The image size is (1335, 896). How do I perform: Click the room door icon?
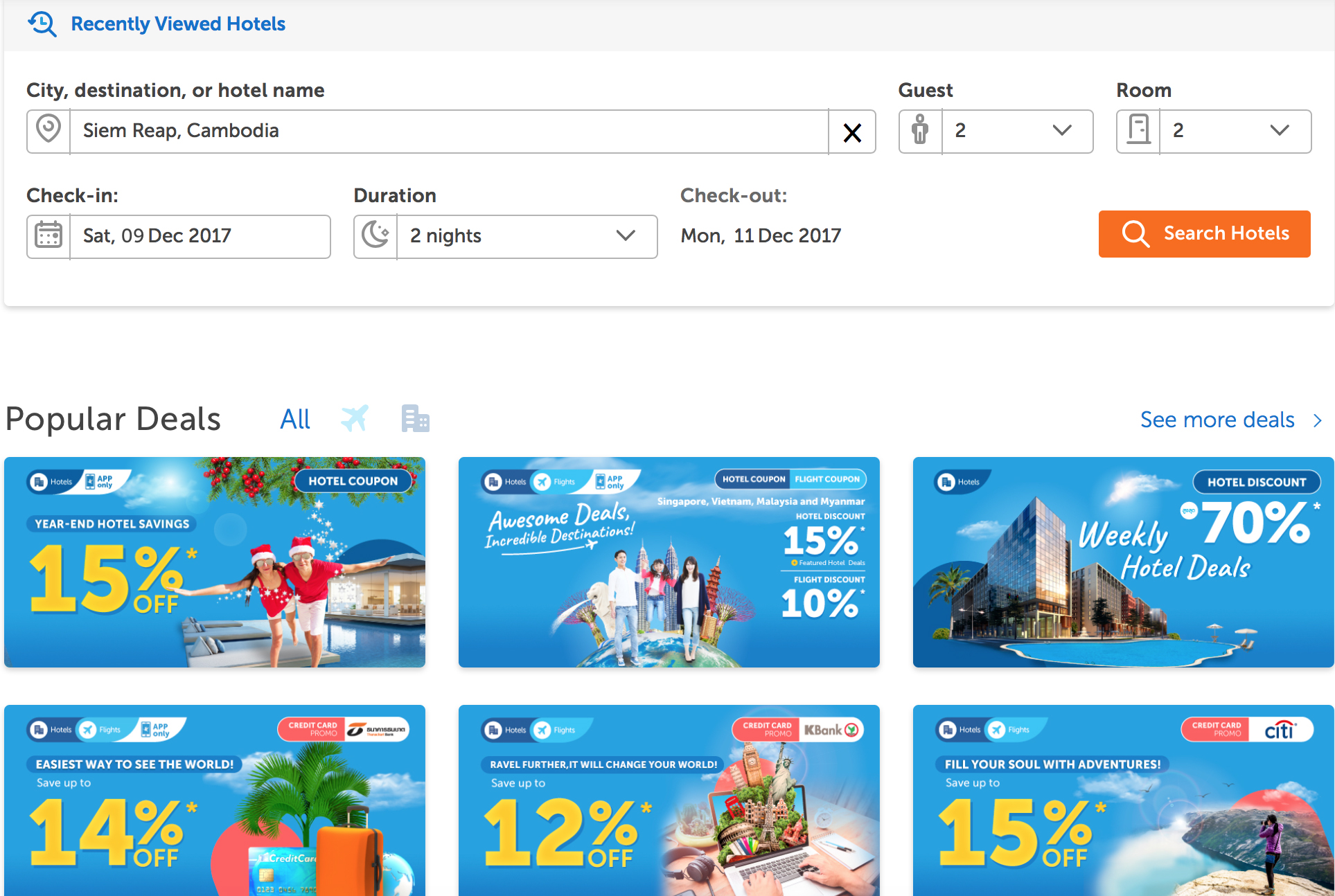(x=1138, y=131)
